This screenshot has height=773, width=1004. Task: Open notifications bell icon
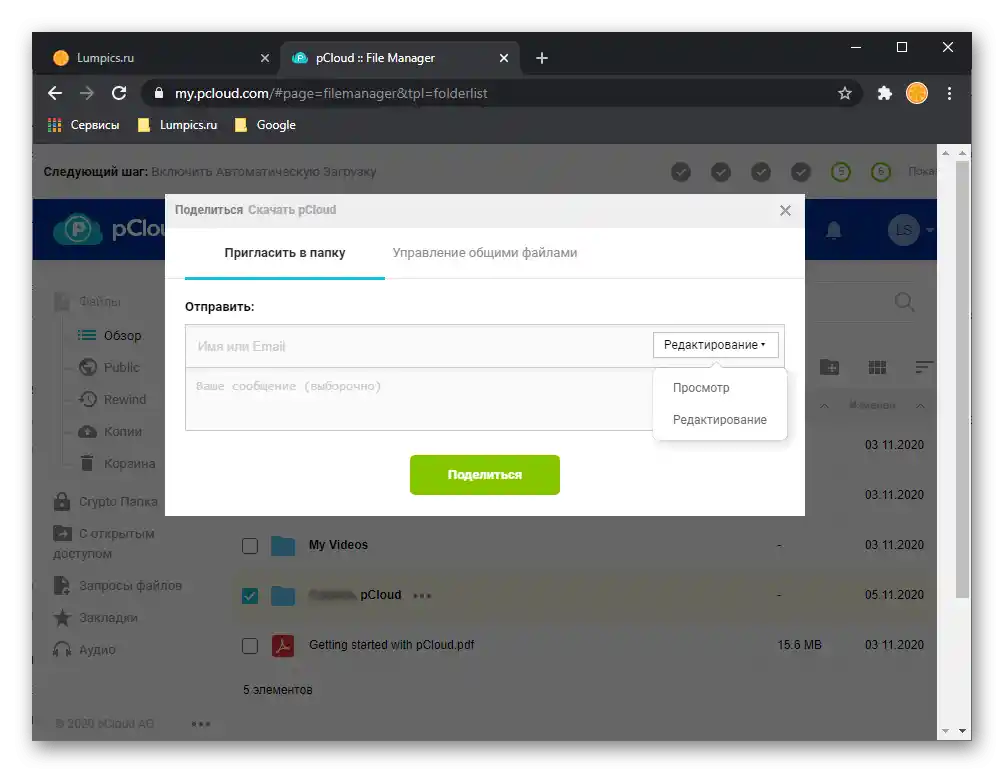(x=833, y=230)
